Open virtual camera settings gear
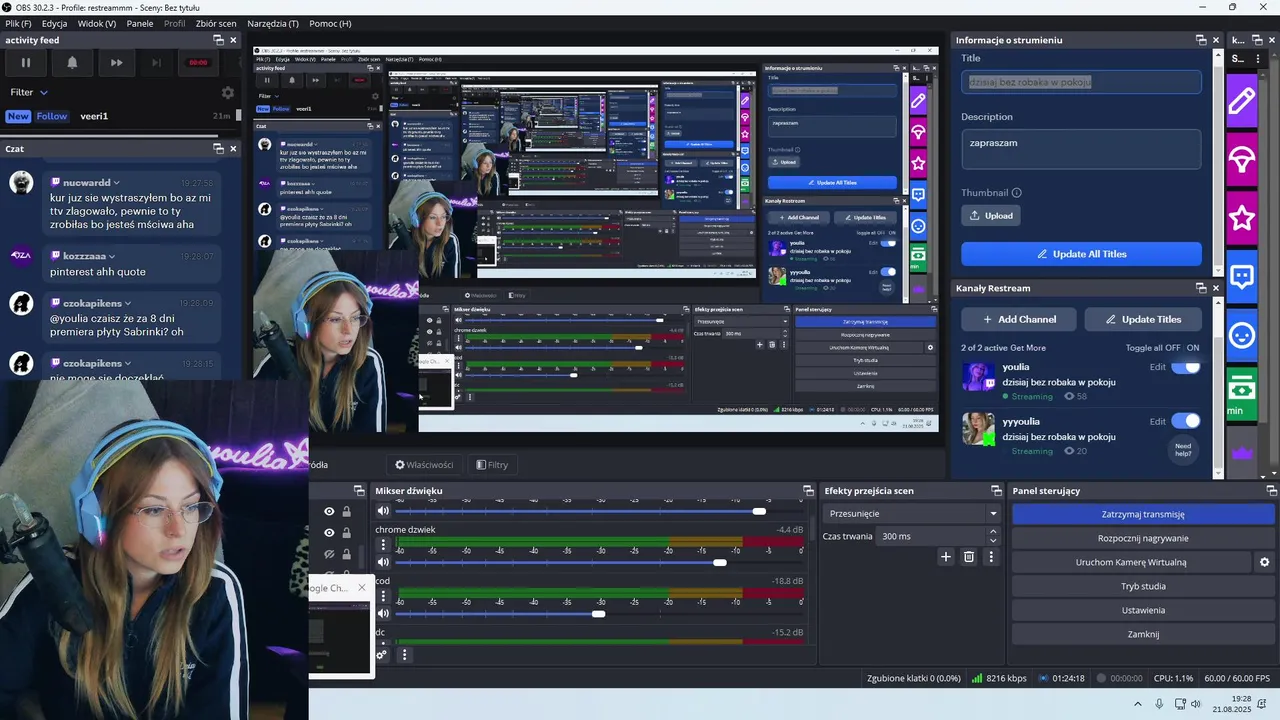This screenshot has height=720, width=1280. (x=1264, y=562)
